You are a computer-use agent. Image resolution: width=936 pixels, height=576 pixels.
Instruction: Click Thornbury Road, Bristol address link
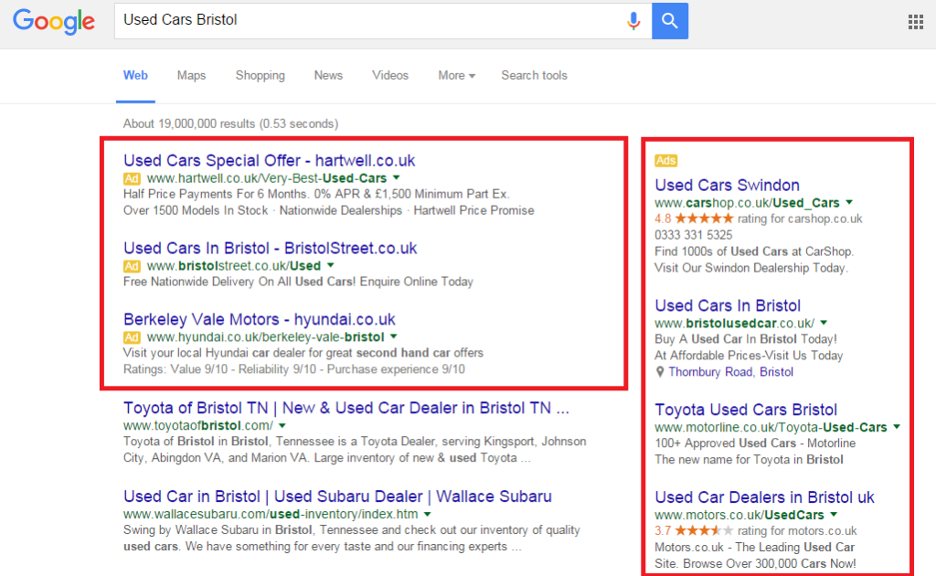coord(731,372)
